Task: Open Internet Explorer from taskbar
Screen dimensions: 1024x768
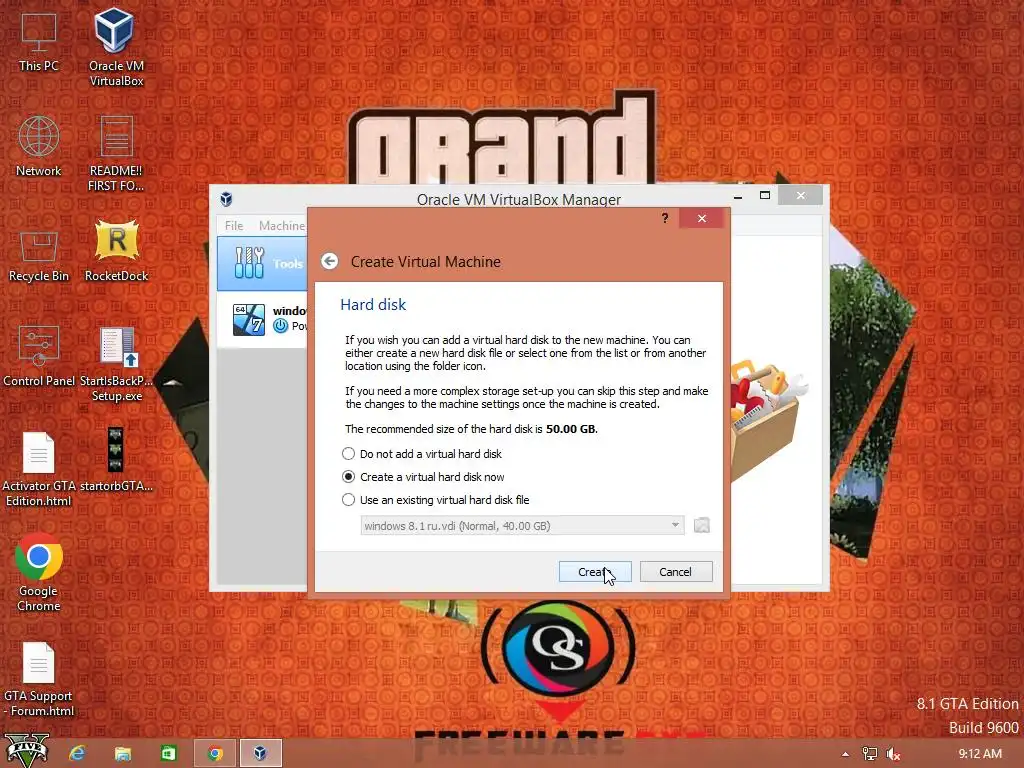Action: click(x=77, y=753)
